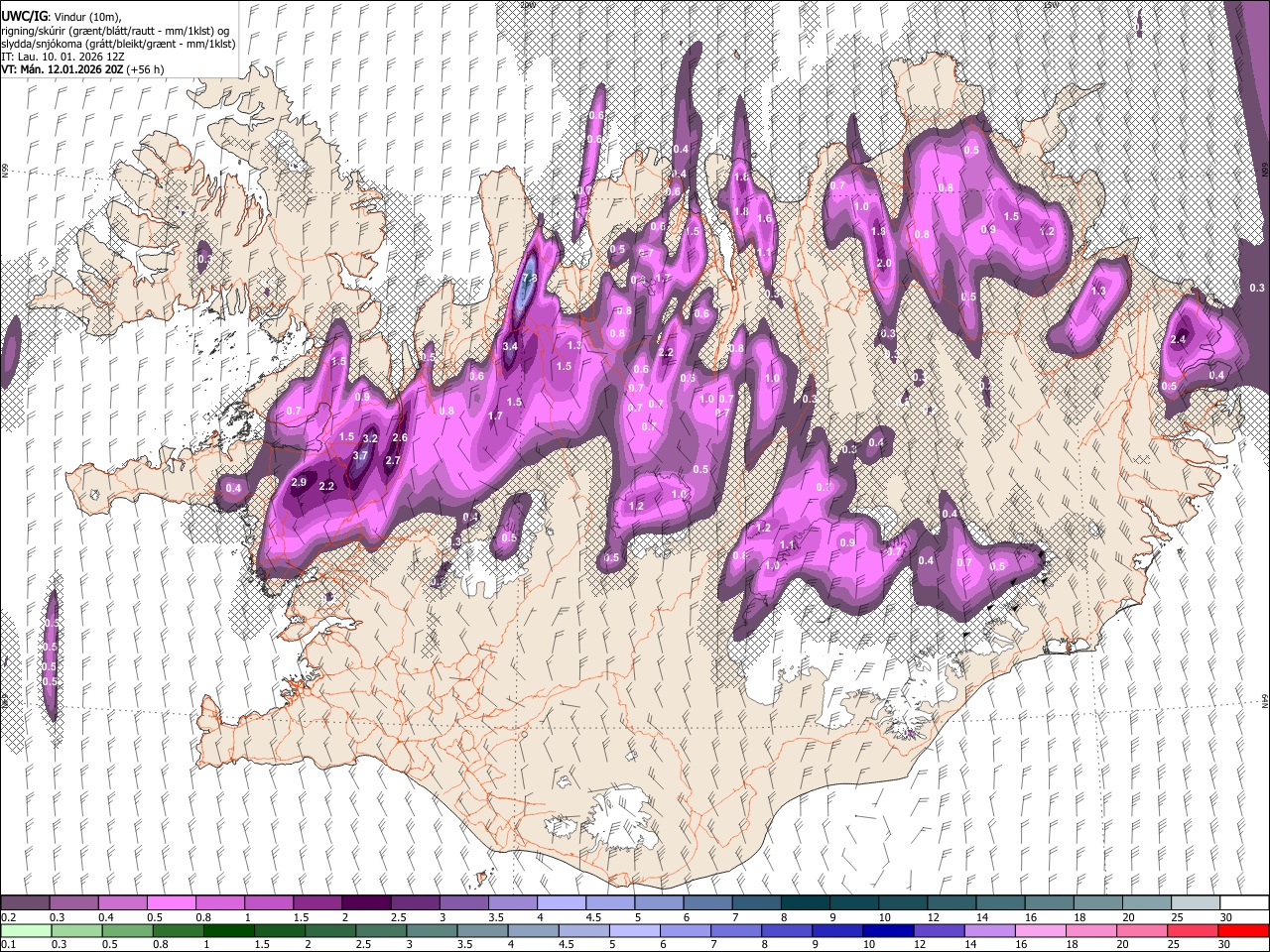Click the 2.4 value near the east coast
Screen dimensions: 1270x952
click(1178, 339)
